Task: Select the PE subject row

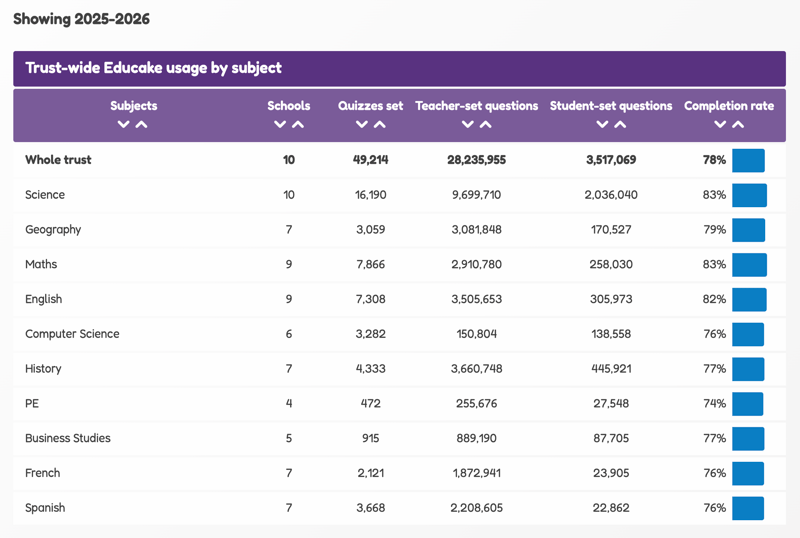Action: (399, 403)
